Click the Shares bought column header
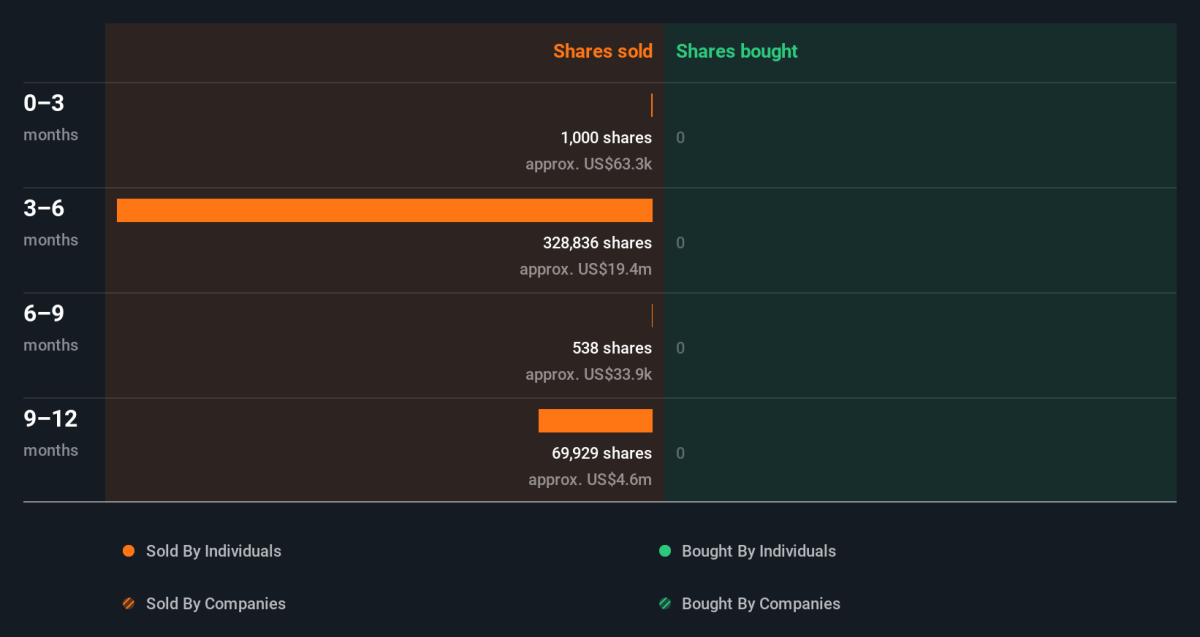The height and width of the screenshot is (637, 1200). (x=737, y=51)
